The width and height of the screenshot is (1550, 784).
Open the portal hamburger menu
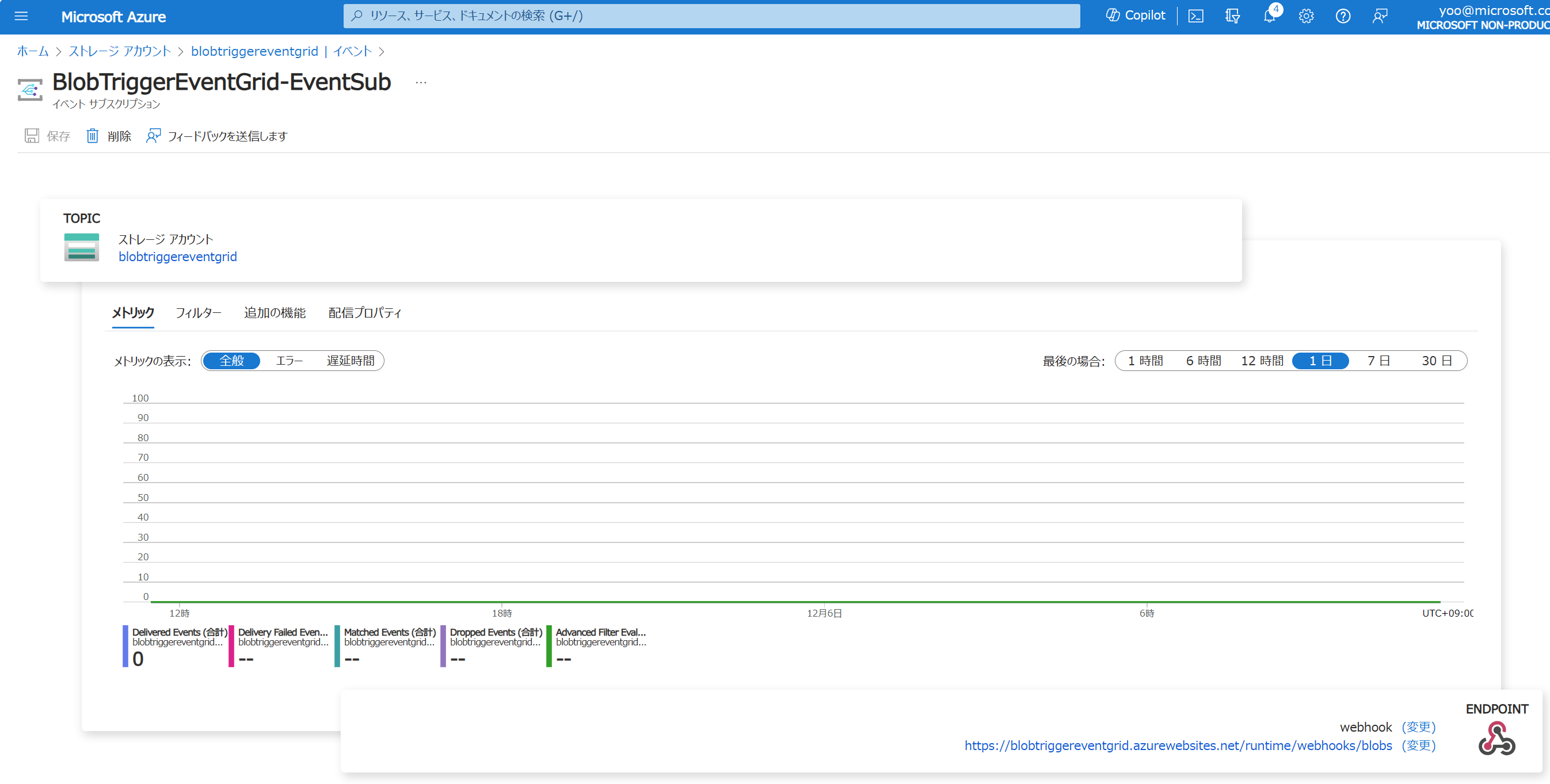pos(21,16)
